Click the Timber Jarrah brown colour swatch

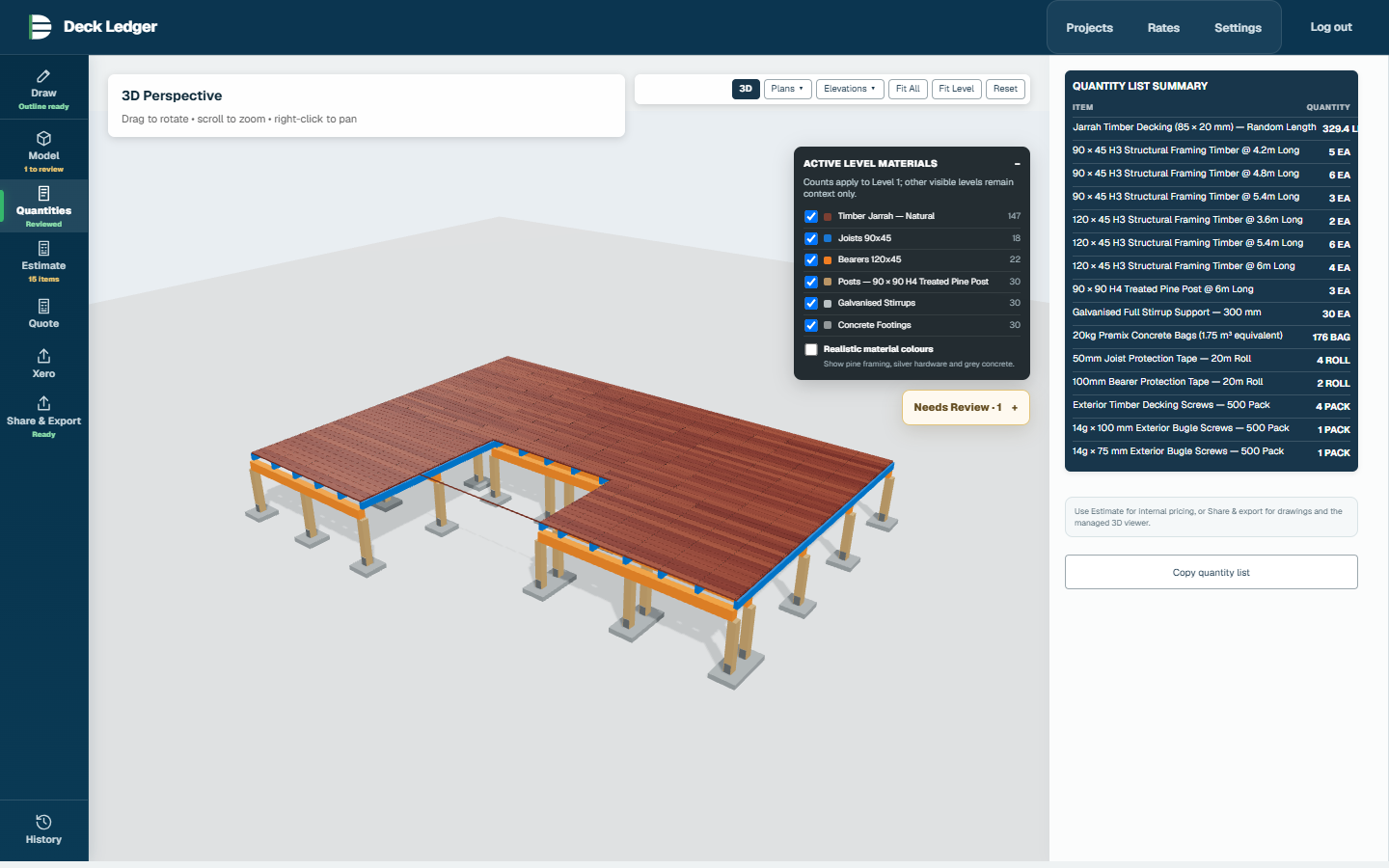(x=828, y=217)
